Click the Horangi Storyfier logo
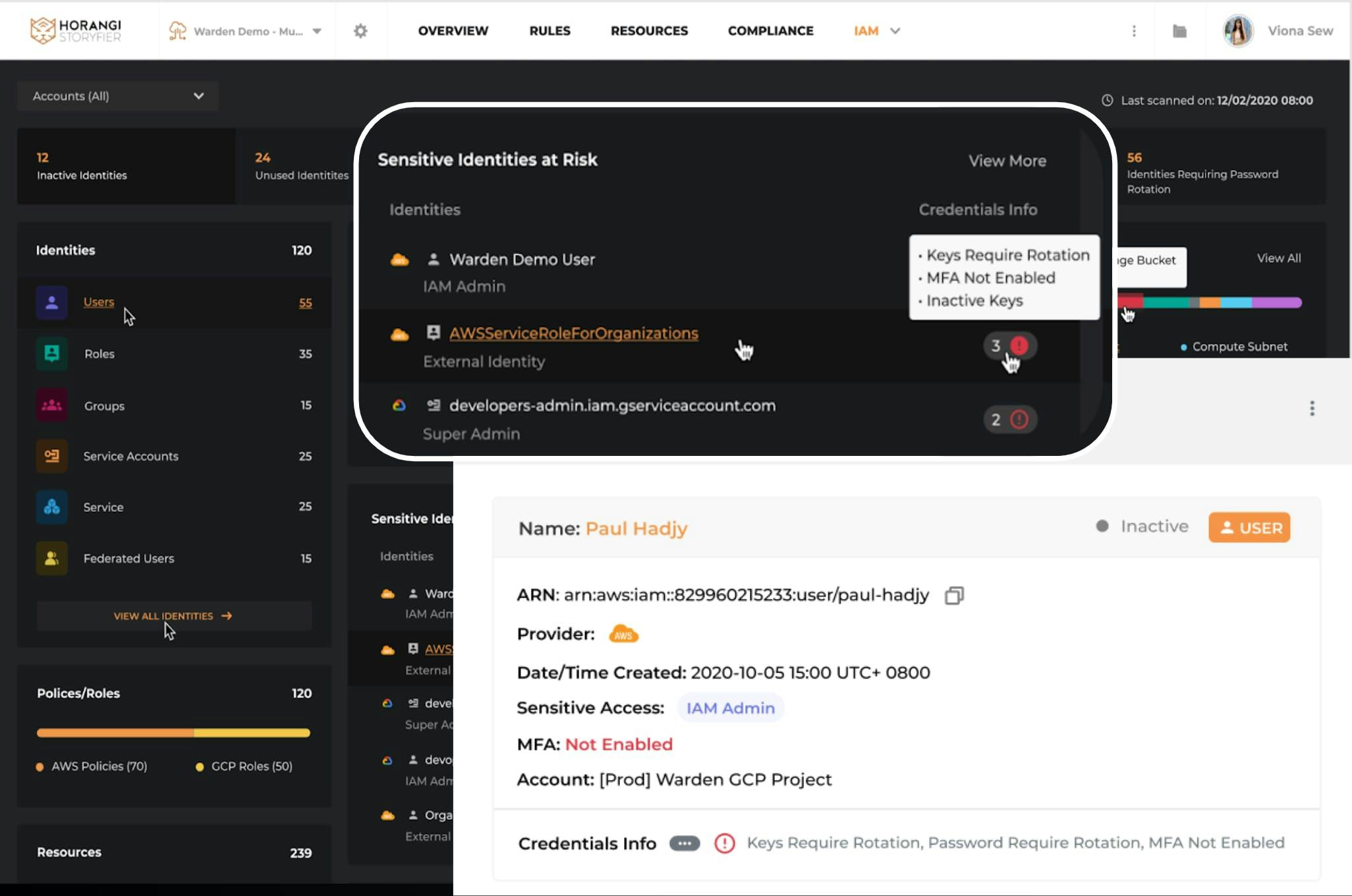The height and width of the screenshot is (896, 1352). point(76,30)
